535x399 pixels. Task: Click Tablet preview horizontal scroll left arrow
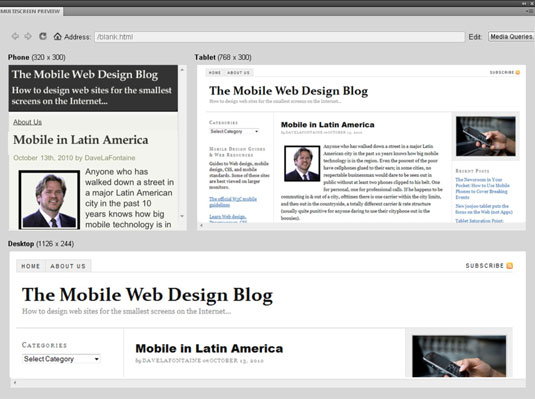(201, 225)
